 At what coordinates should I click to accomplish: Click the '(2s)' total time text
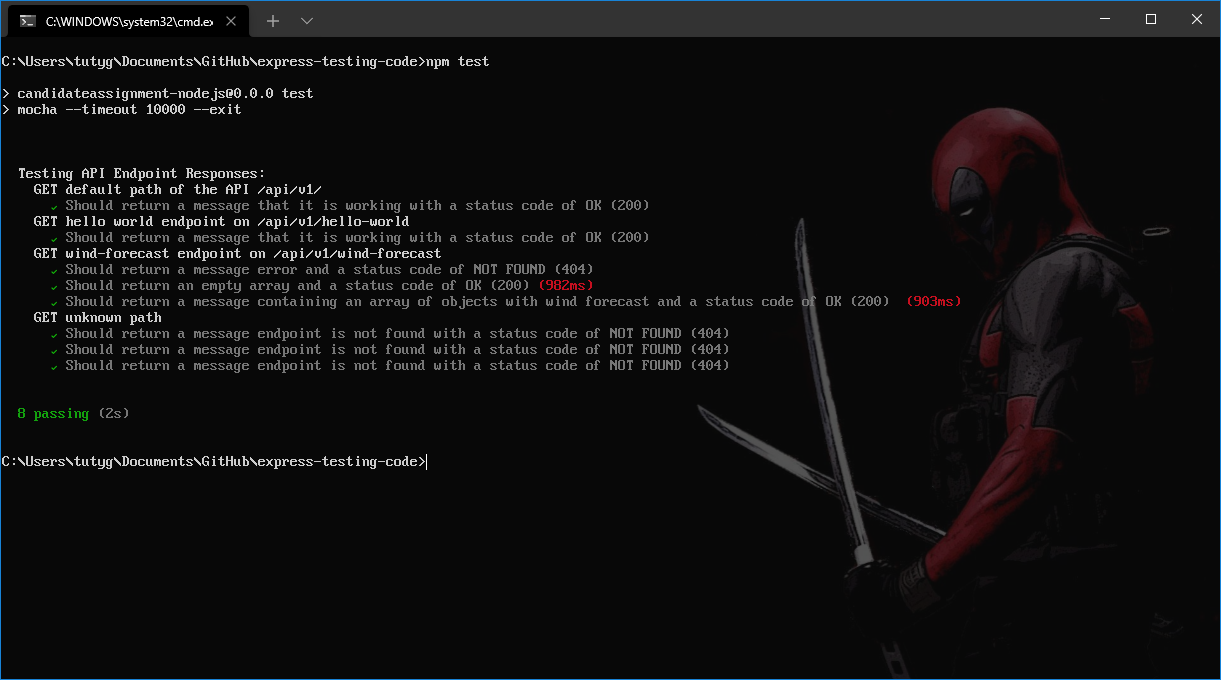click(x=113, y=414)
